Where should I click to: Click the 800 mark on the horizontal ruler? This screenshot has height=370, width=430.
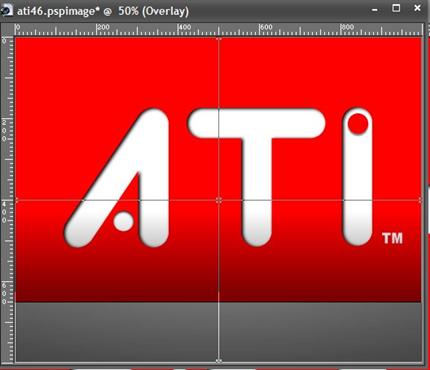(x=347, y=27)
